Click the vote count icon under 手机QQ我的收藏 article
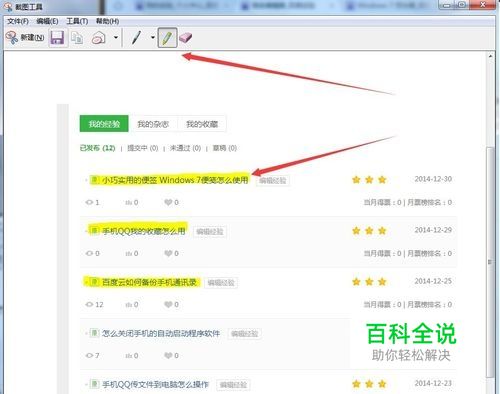 128,254
